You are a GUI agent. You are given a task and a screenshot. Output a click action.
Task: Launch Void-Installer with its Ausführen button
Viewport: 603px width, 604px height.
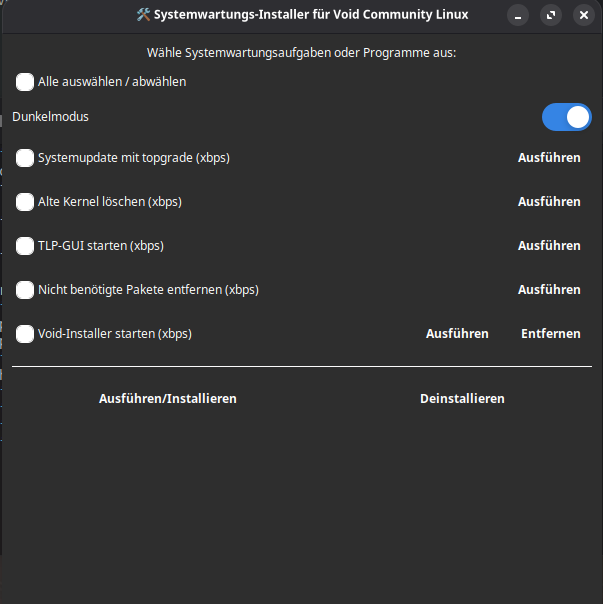coord(457,334)
